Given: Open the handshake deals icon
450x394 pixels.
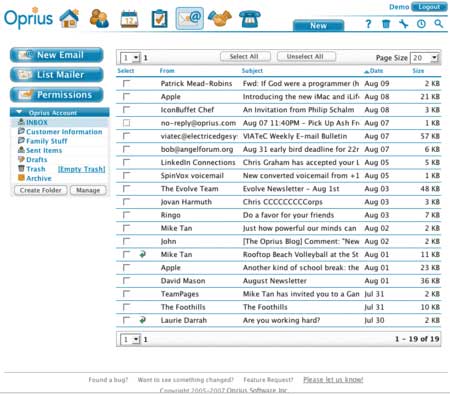Looking at the screenshot, I should tap(220, 19).
